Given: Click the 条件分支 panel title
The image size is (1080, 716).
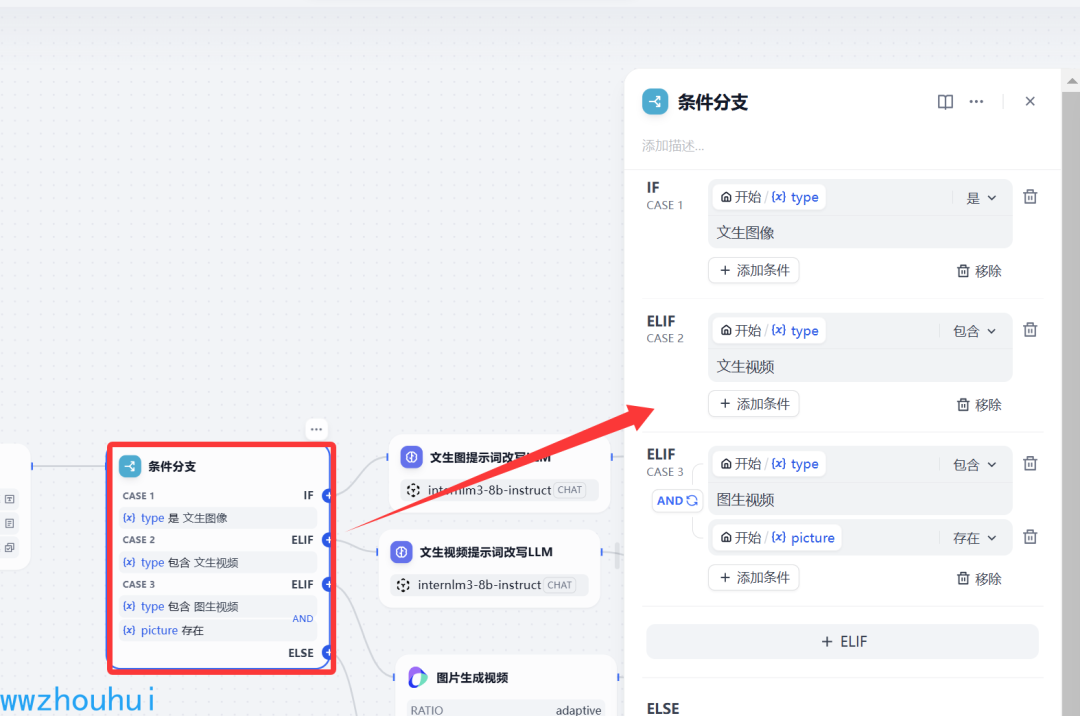Looking at the screenshot, I should click(x=712, y=103).
